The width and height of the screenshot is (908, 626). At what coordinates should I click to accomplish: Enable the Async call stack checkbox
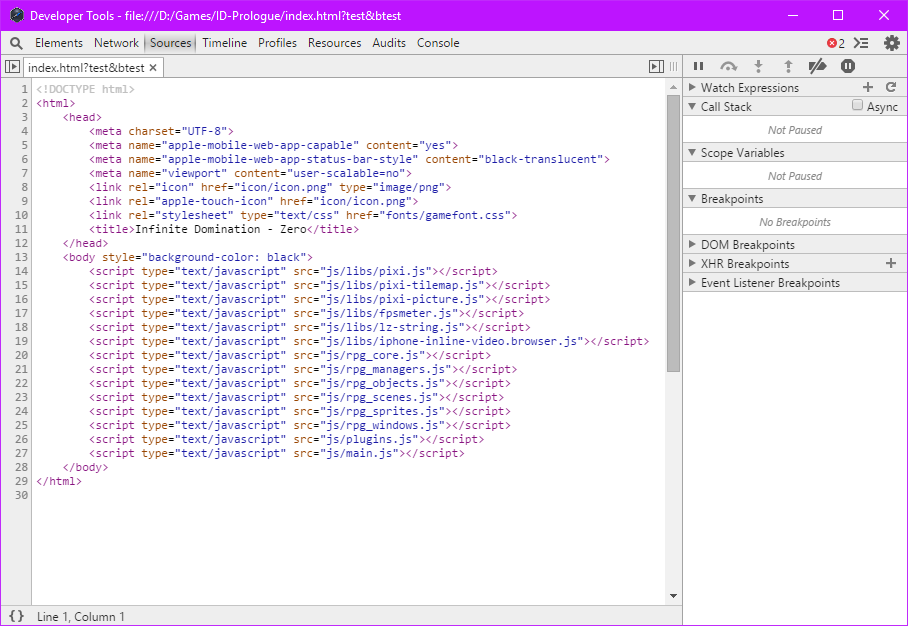858,105
